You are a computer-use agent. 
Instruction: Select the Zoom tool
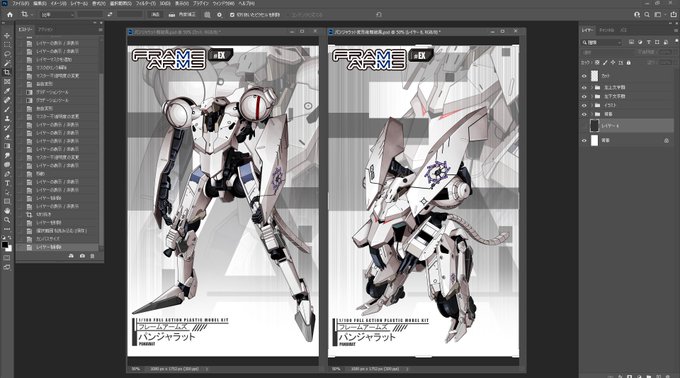(7, 220)
